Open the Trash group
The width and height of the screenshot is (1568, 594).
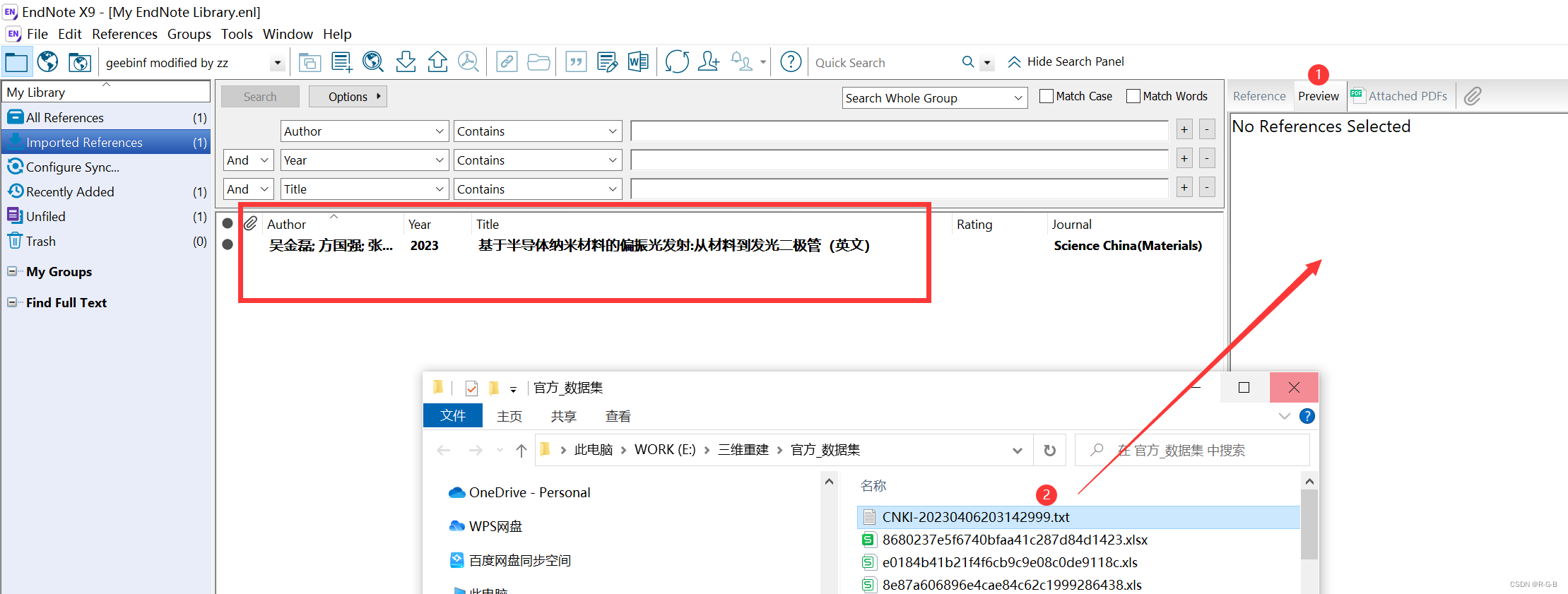[x=106, y=241]
